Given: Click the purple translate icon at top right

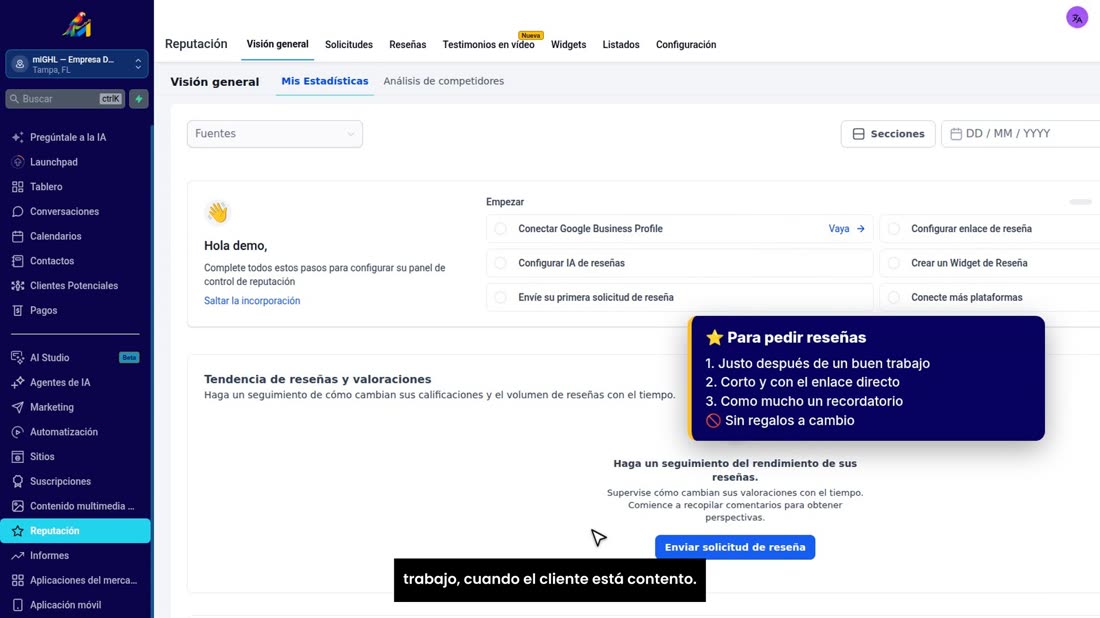Looking at the screenshot, I should pos(1077,18).
